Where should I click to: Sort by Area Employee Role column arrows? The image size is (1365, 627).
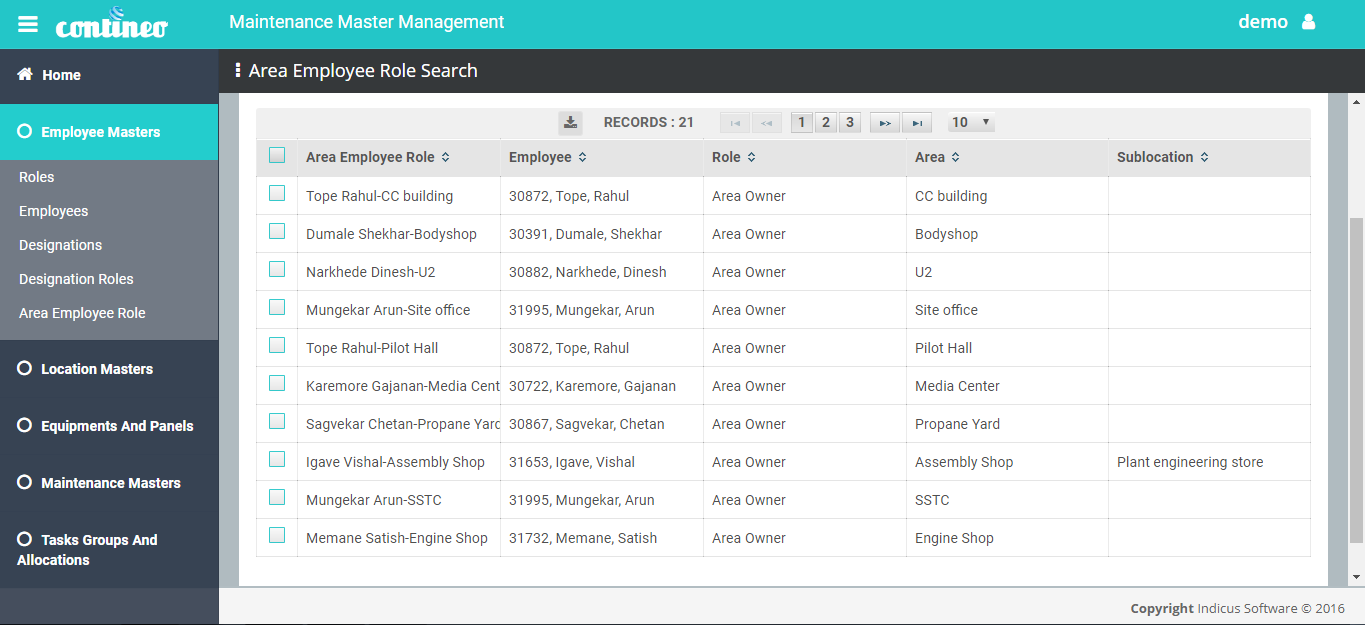pyautogui.click(x=445, y=157)
